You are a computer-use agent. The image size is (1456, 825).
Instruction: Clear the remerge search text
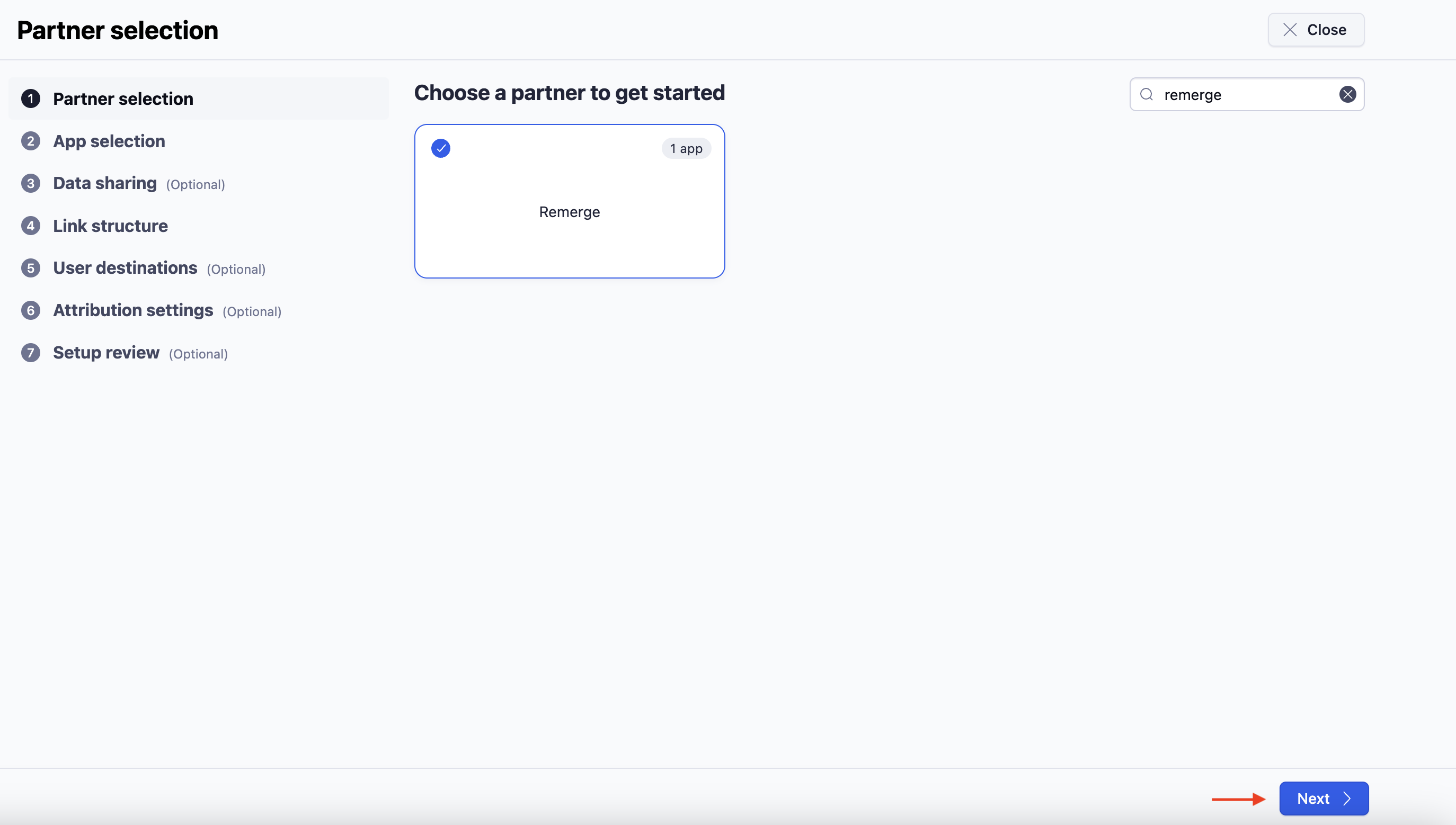tap(1348, 94)
